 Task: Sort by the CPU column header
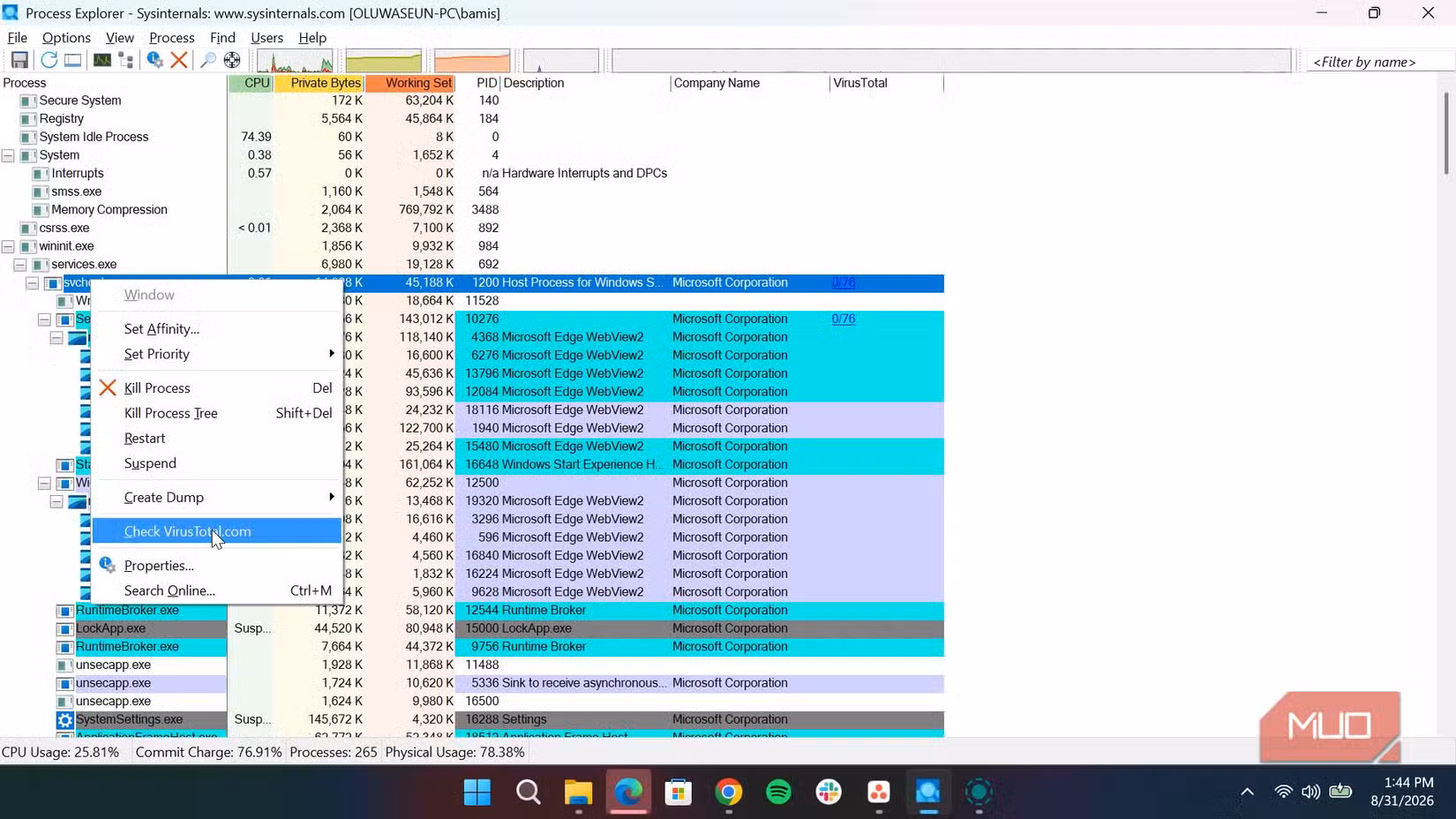251,83
